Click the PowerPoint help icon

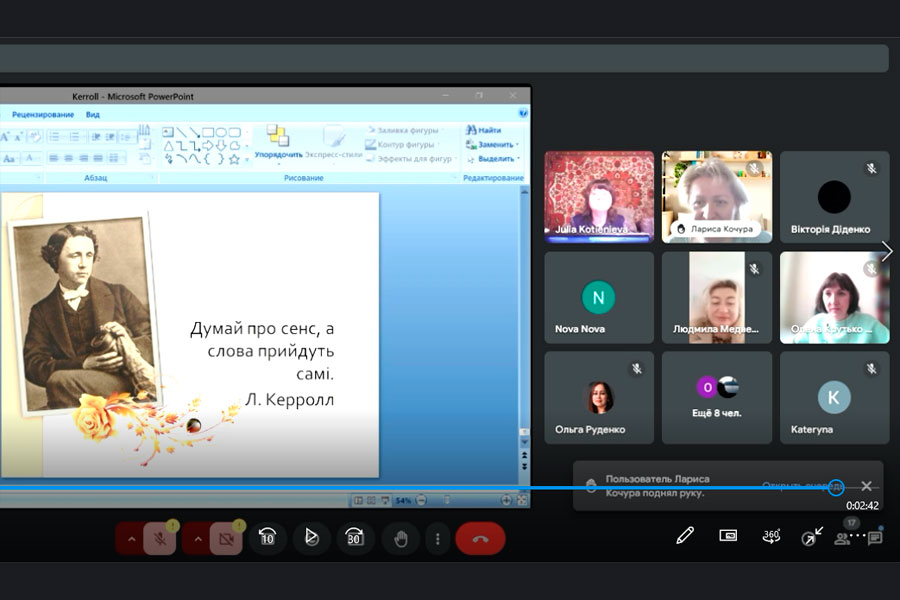(x=523, y=113)
